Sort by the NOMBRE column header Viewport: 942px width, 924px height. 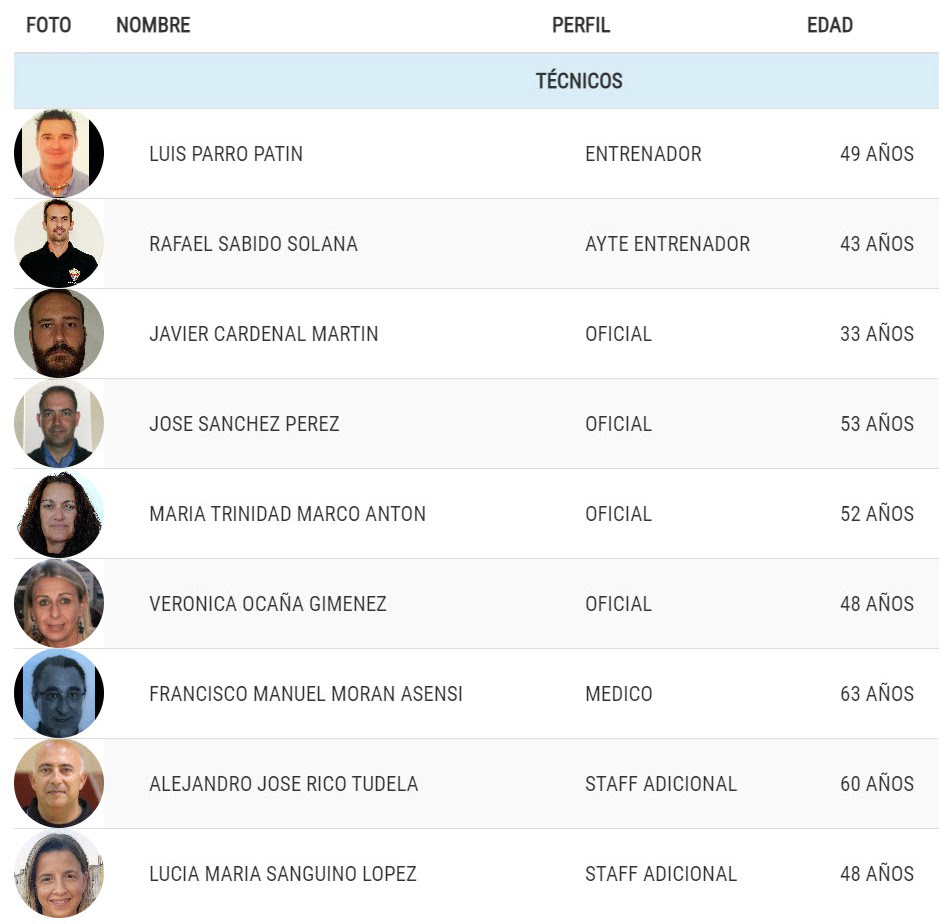[153, 25]
